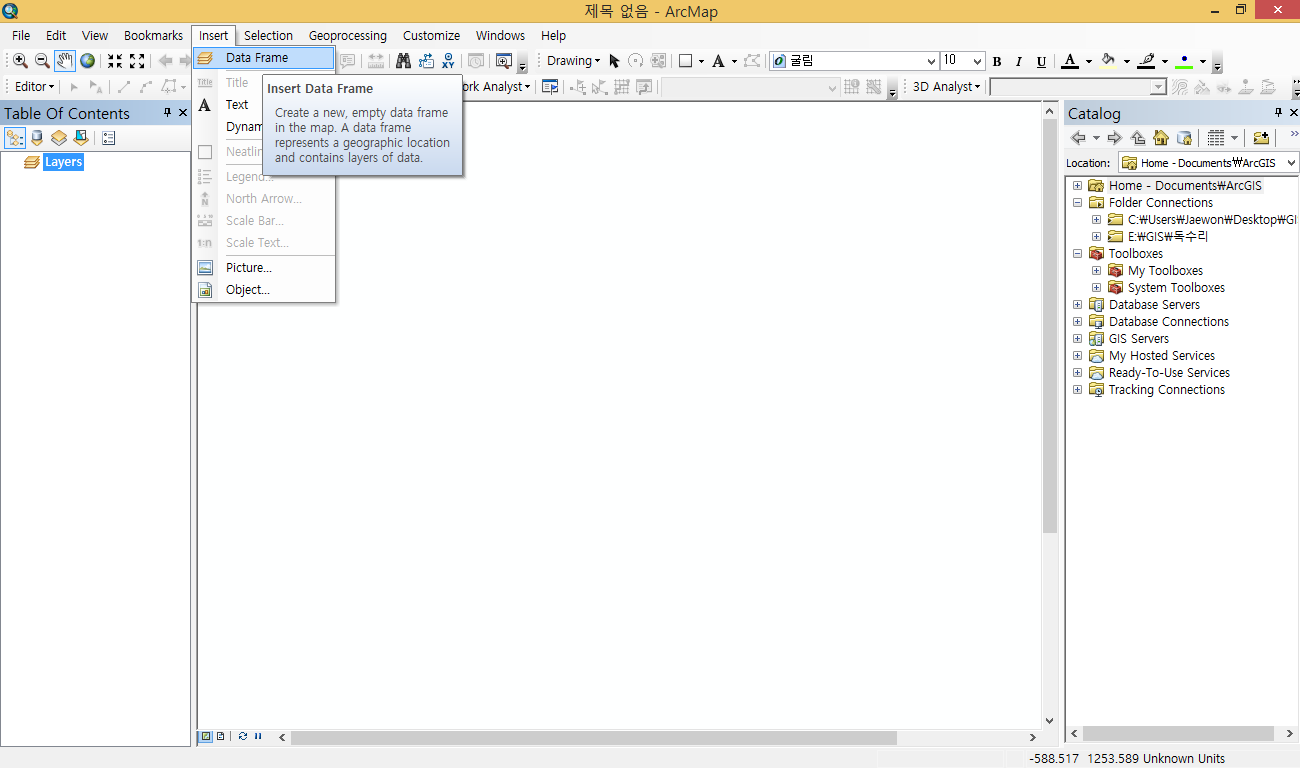Click the Find Route icon

426,61
